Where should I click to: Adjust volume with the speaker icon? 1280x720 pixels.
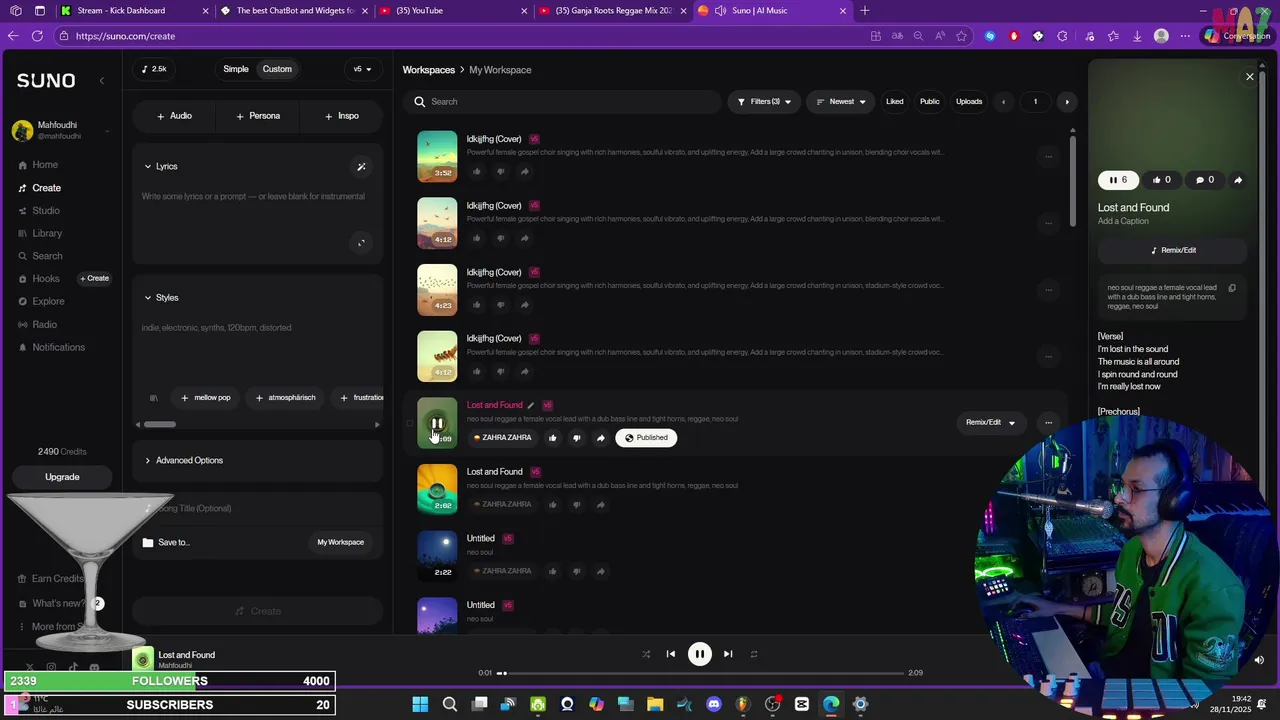point(1258,660)
